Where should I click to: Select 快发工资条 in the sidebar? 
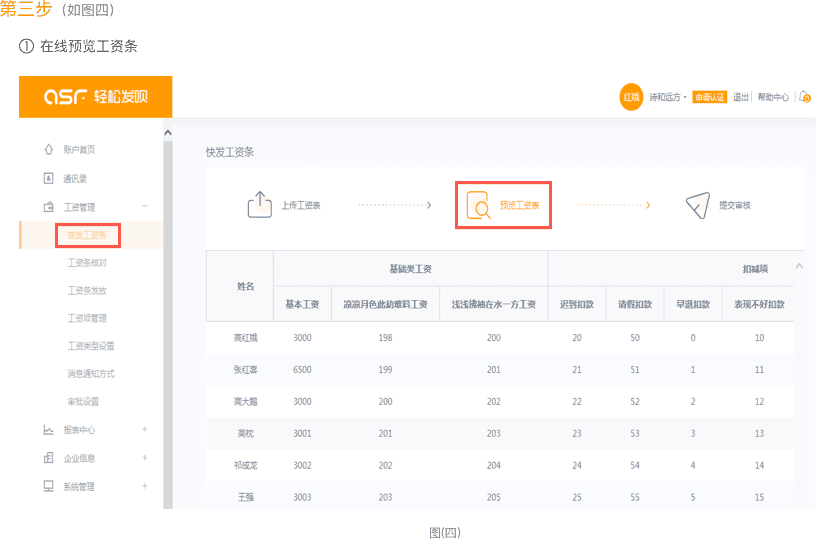tap(87, 235)
